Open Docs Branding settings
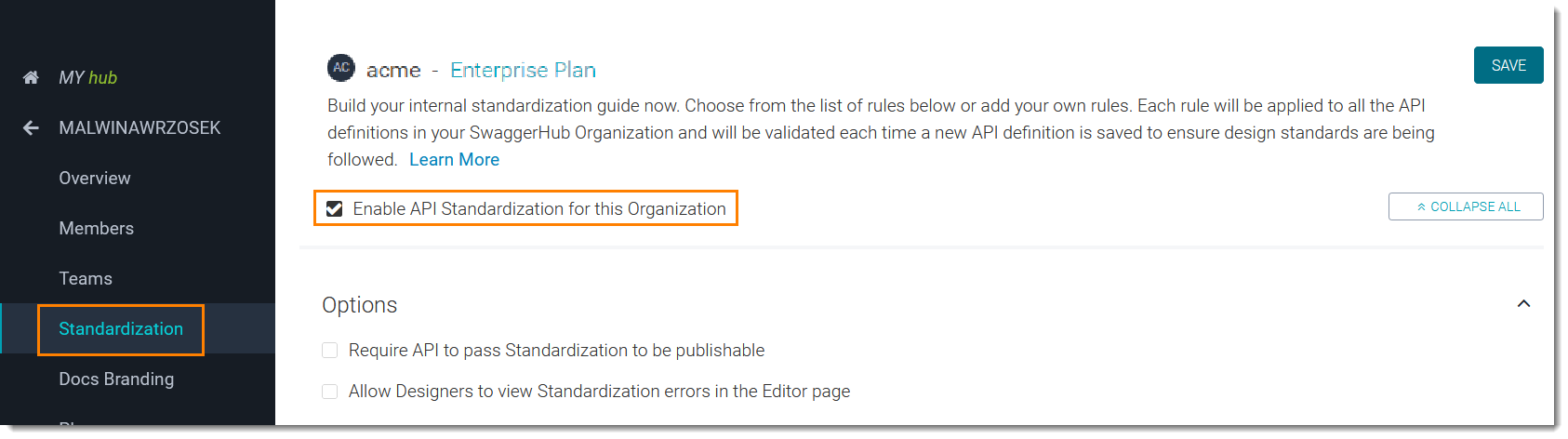The width and height of the screenshot is (1568, 439). 116,379
